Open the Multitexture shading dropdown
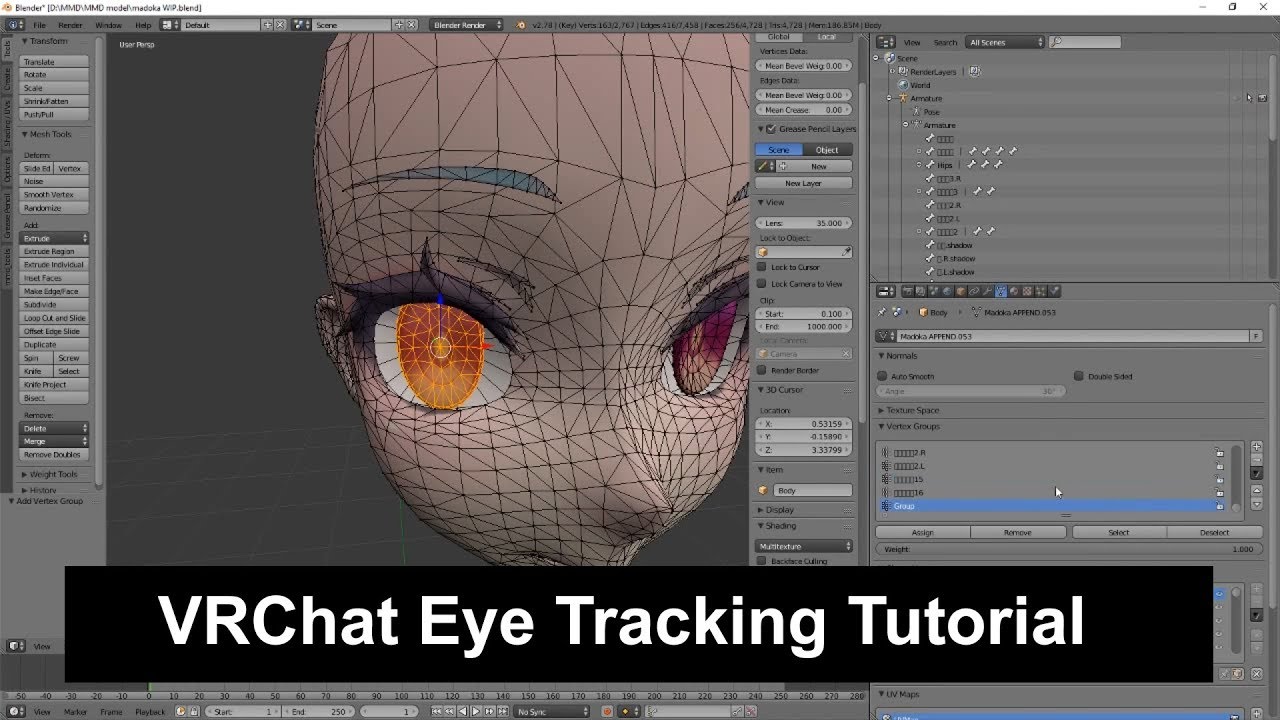The height and width of the screenshot is (720, 1280). click(805, 546)
